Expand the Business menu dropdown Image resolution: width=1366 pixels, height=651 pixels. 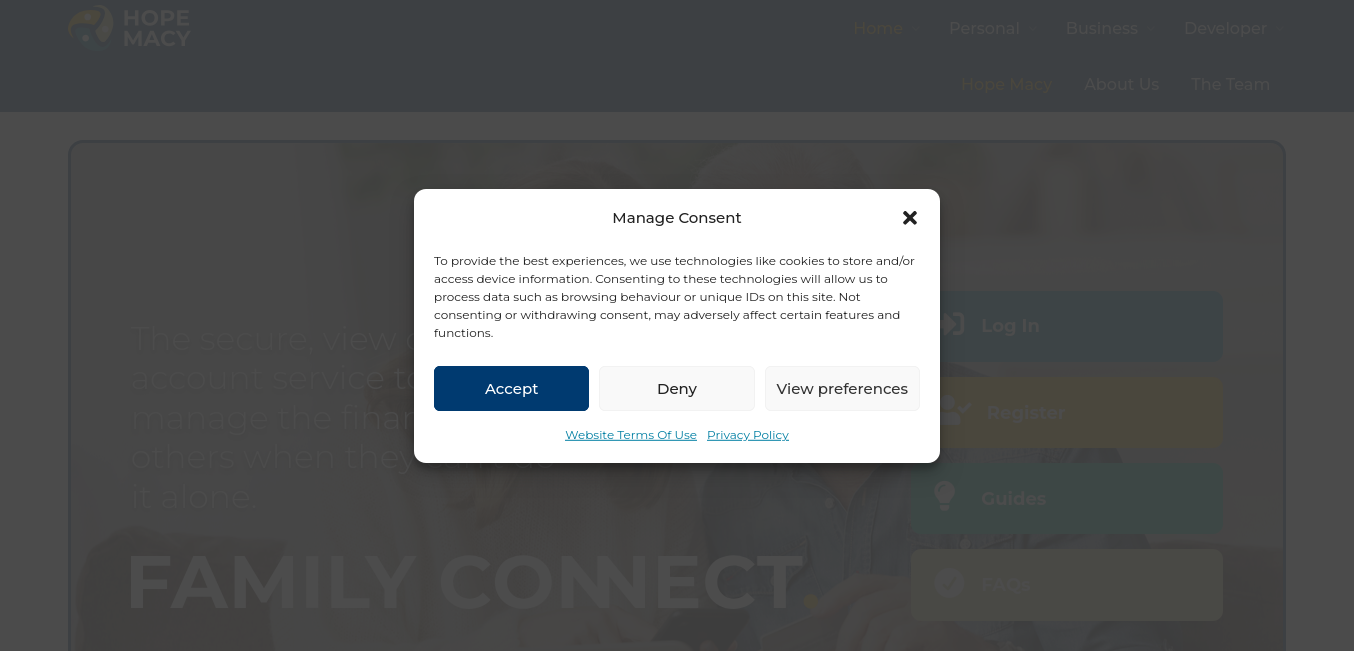(1111, 28)
